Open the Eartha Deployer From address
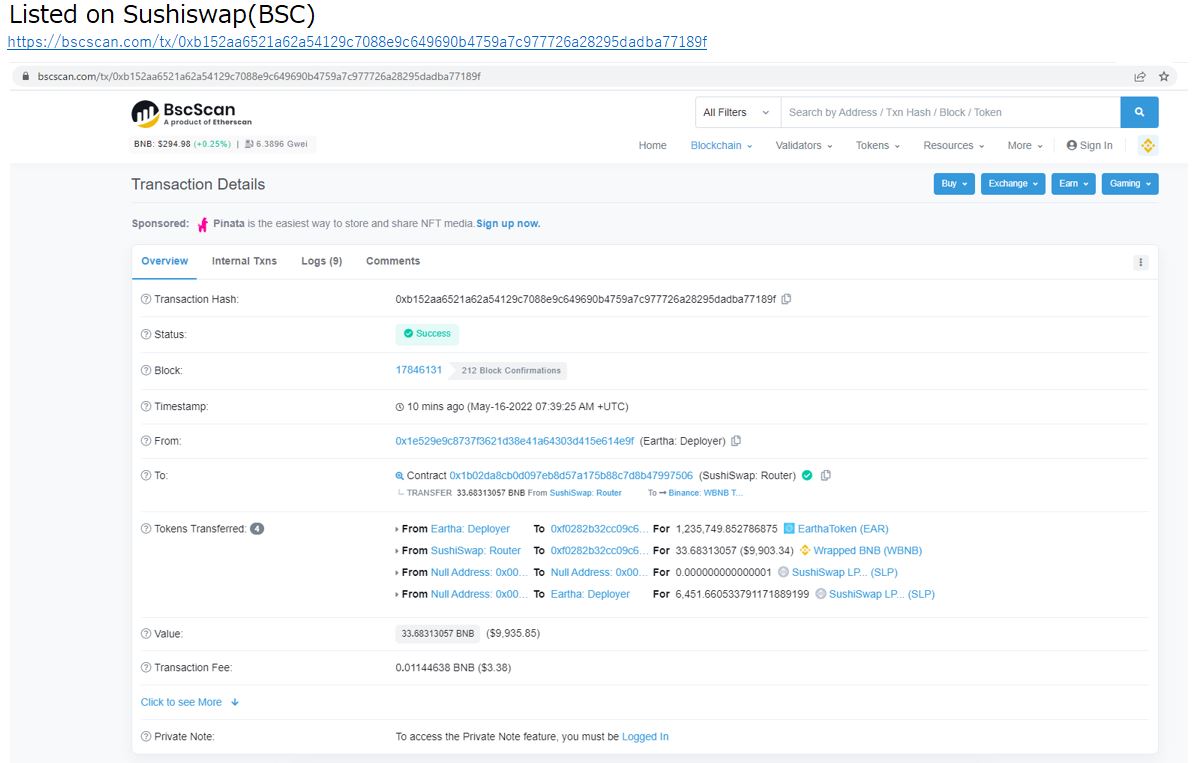Viewport: 1197px width, 763px height. [x=515, y=441]
